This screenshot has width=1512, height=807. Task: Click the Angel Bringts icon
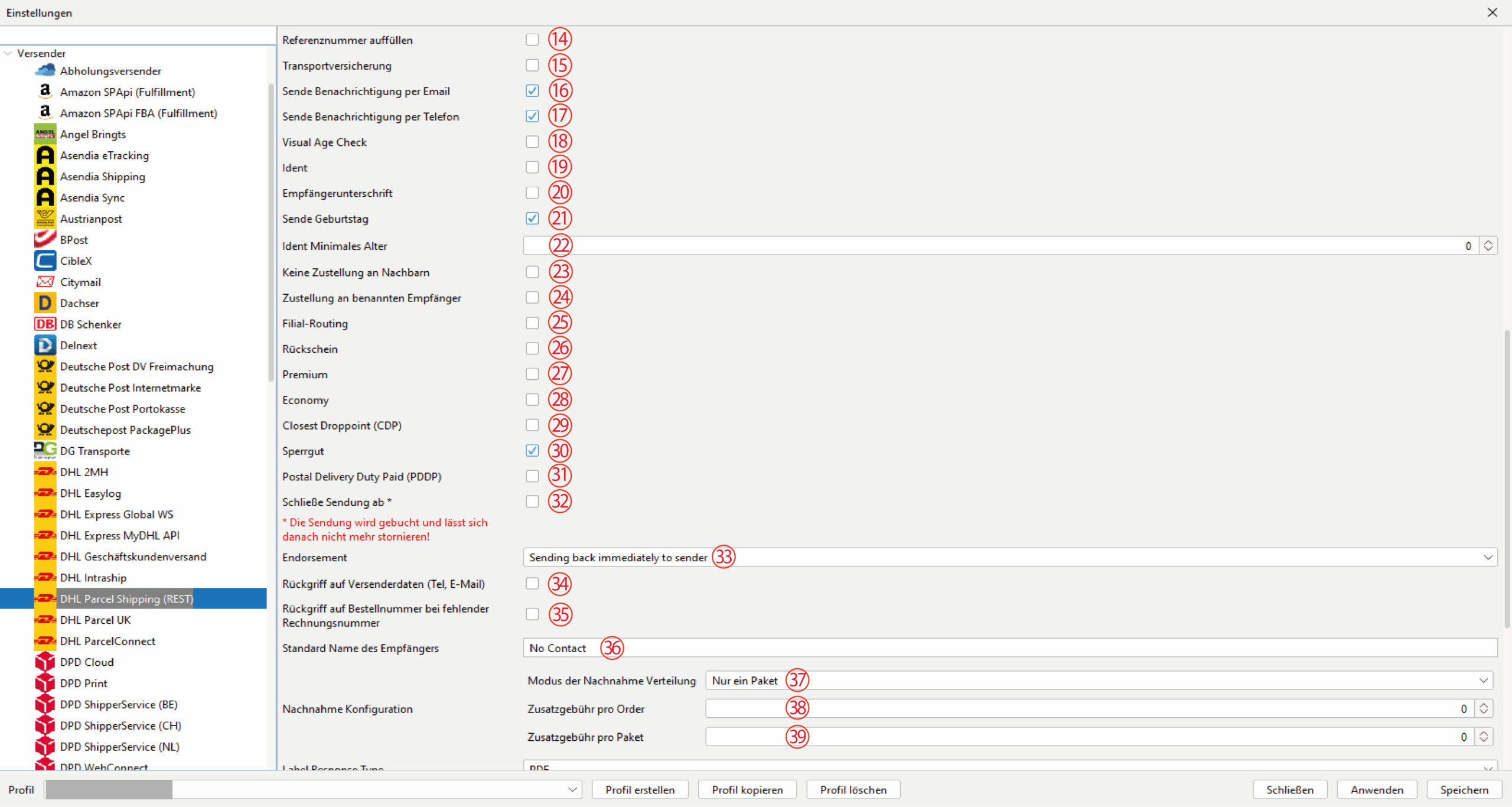coord(45,134)
